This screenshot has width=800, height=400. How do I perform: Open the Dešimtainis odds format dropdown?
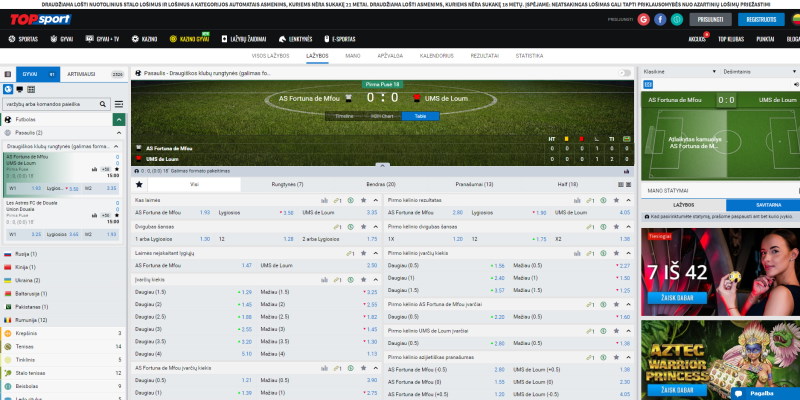(x=757, y=72)
